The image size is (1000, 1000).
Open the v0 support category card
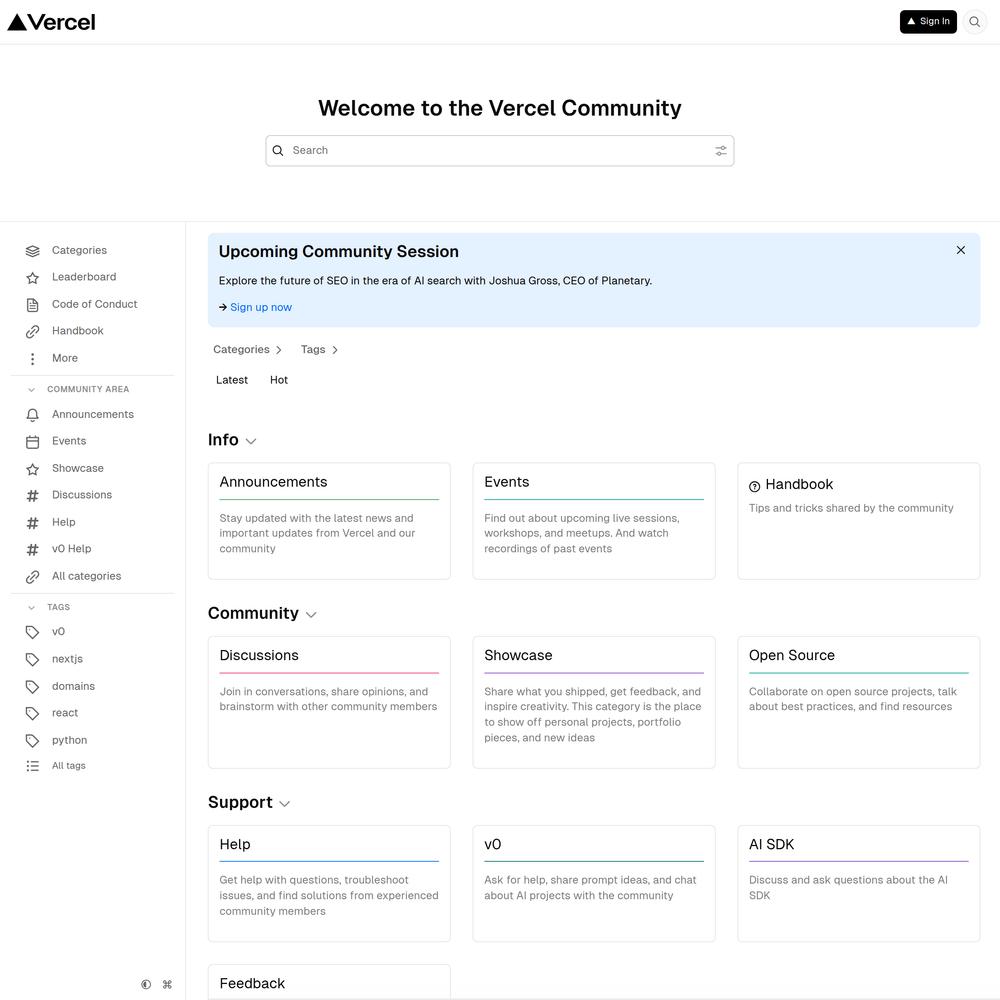click(x=594, y=883)
